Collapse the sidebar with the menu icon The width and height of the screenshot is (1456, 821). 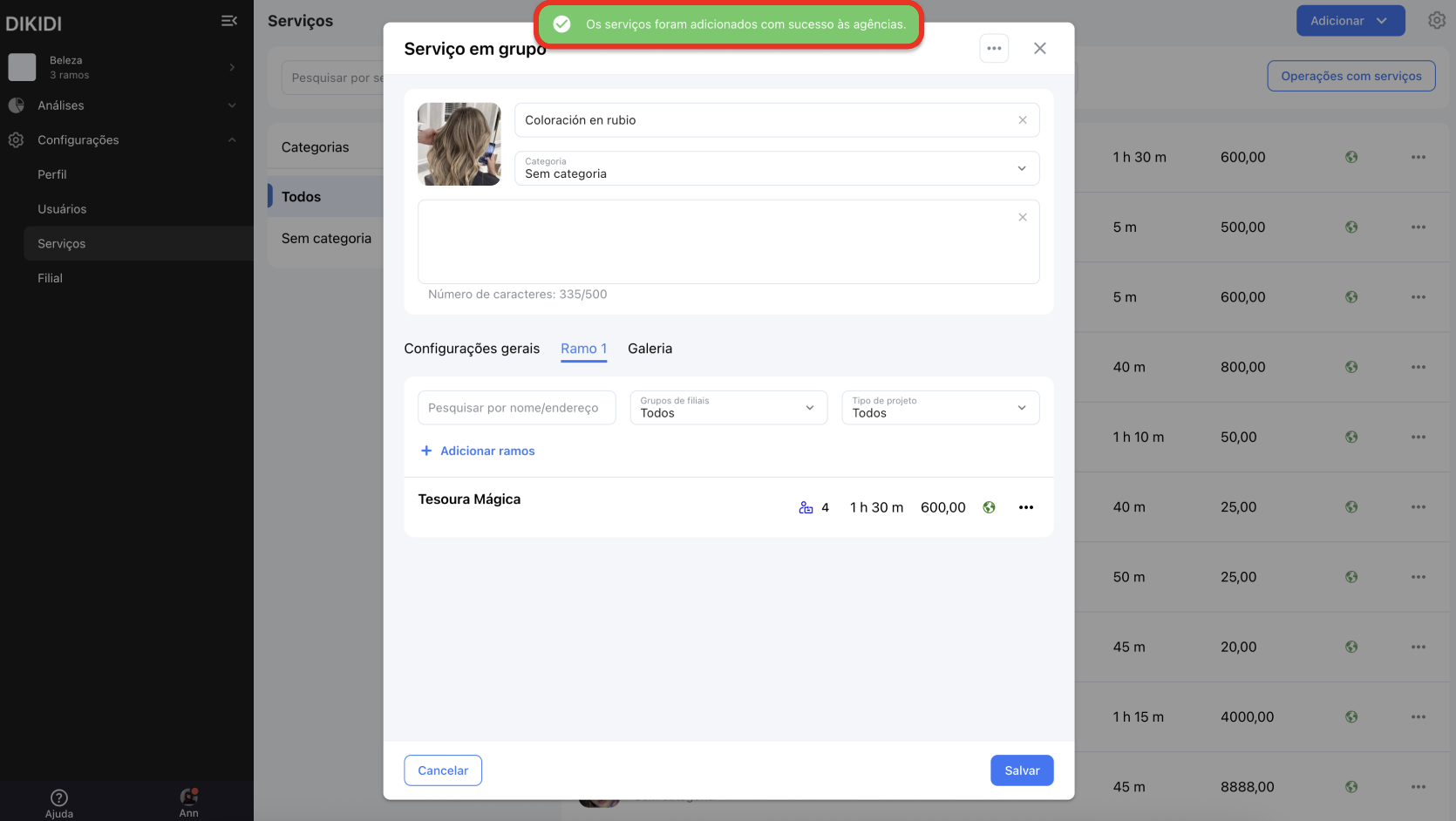(x=229, y=21)
